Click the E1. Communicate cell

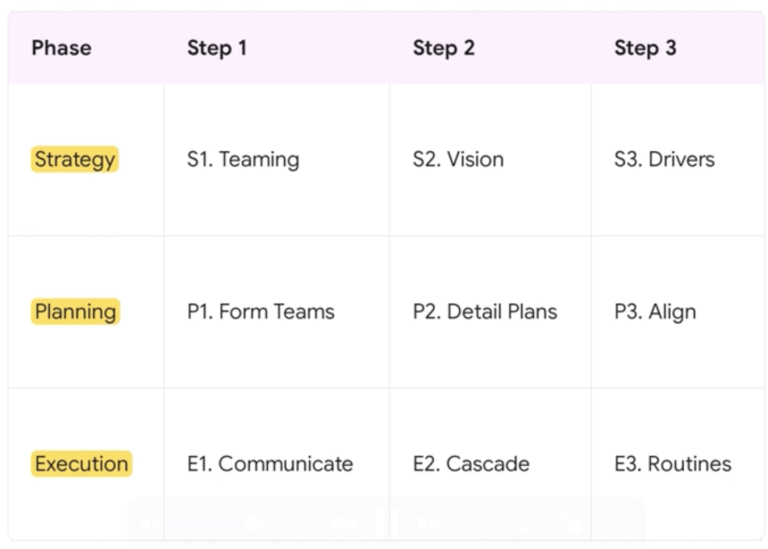coord(269,463)
